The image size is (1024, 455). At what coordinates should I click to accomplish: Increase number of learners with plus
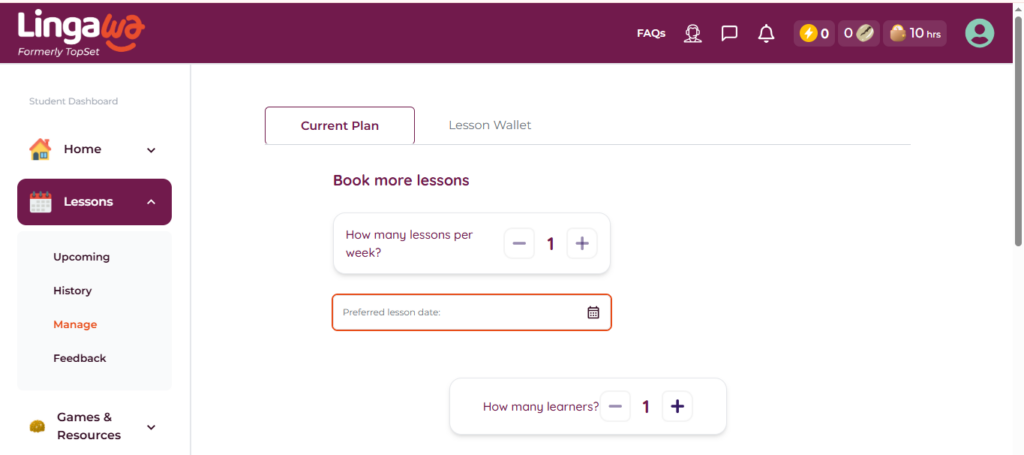coord(677,406)
